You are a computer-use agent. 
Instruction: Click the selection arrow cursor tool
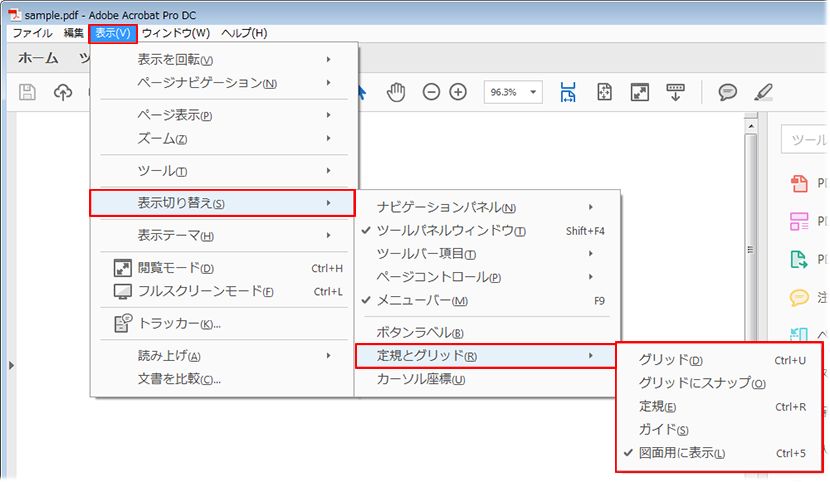click(362, 92)
